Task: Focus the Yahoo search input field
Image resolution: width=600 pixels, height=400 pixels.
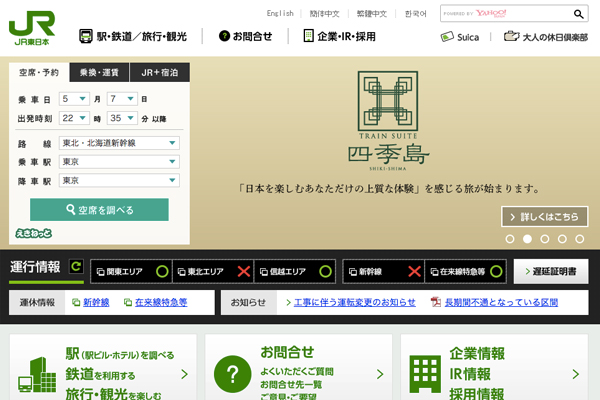Action: coord(506,13)
